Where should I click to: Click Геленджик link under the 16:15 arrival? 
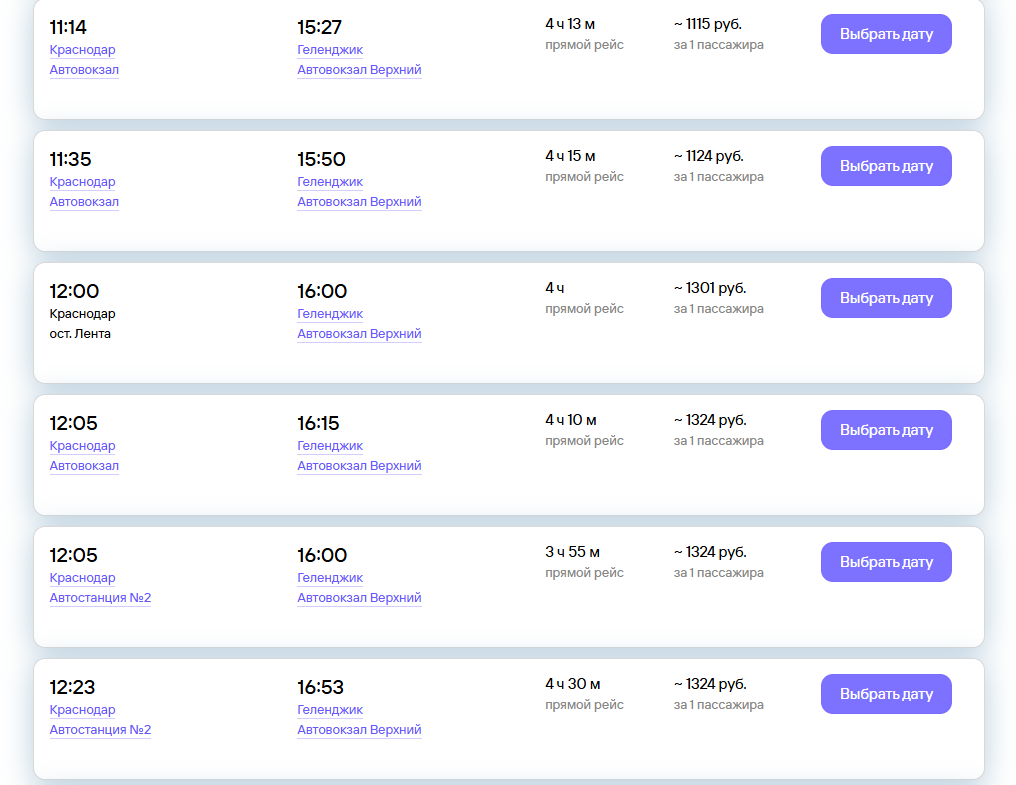click(330, 446)
